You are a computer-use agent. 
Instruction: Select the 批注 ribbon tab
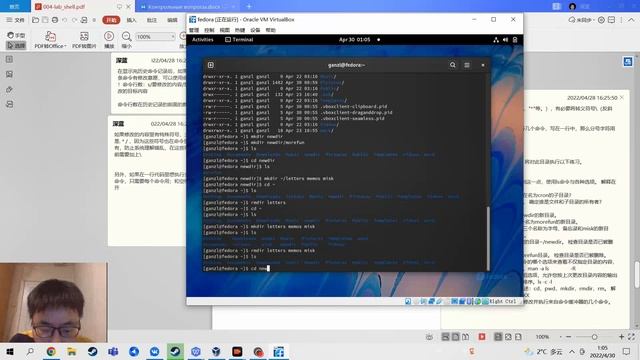[x=152, y=20]
